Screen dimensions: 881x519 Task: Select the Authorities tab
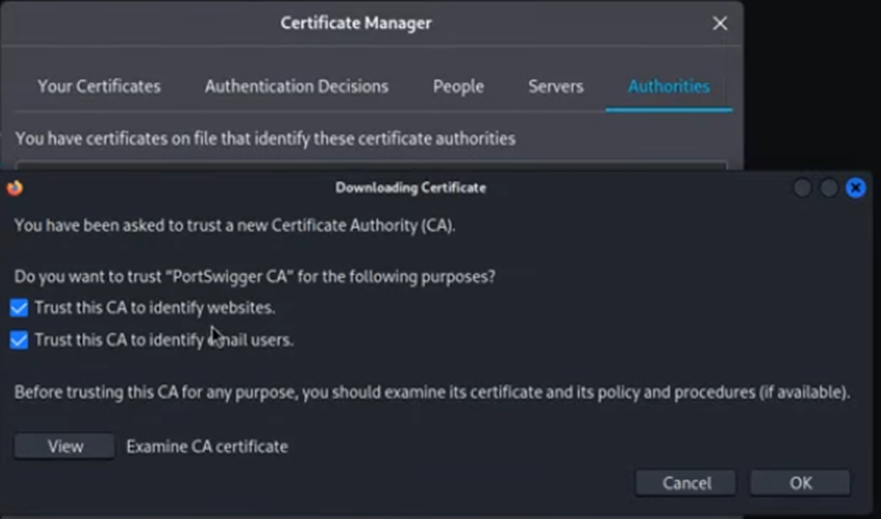pos(669,86)
